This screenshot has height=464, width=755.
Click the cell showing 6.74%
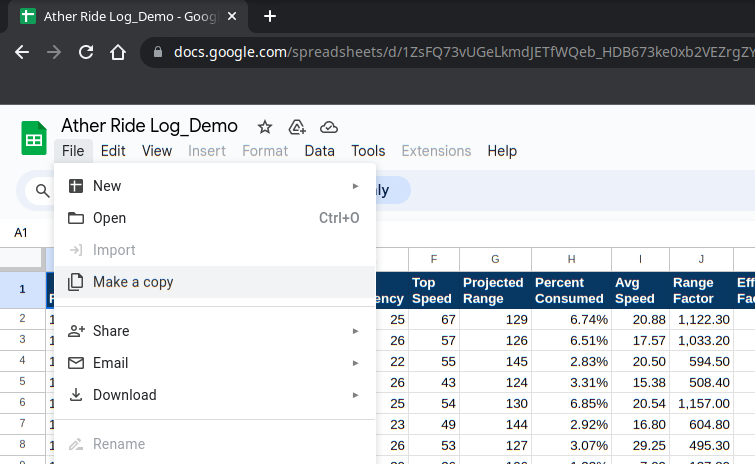[x=572, y=320]
